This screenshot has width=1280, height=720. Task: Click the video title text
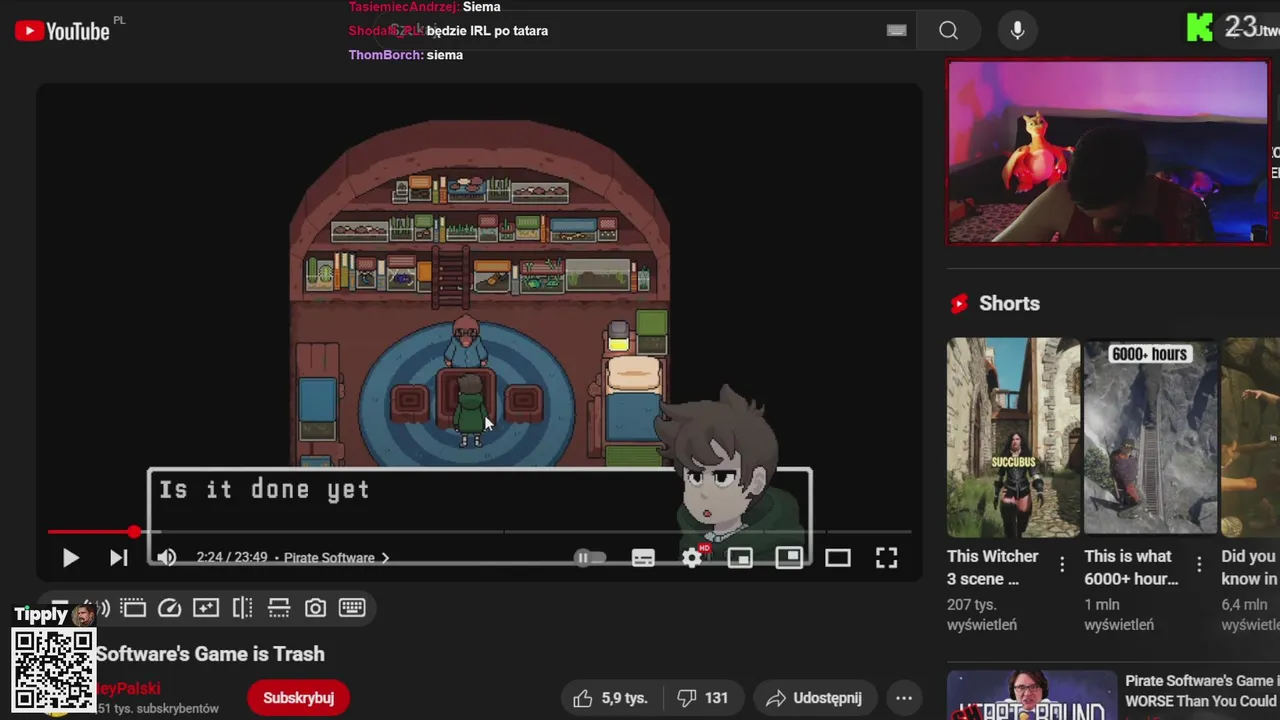click(x=210, y=654)
